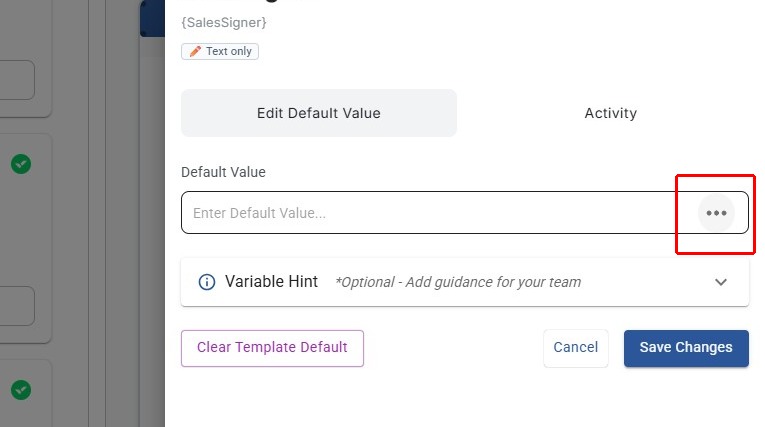Image resolution: width=765 pixels, height=427 pixels.
Task: Open the three-dots menu in Default Value field
Action: point(716,213)
